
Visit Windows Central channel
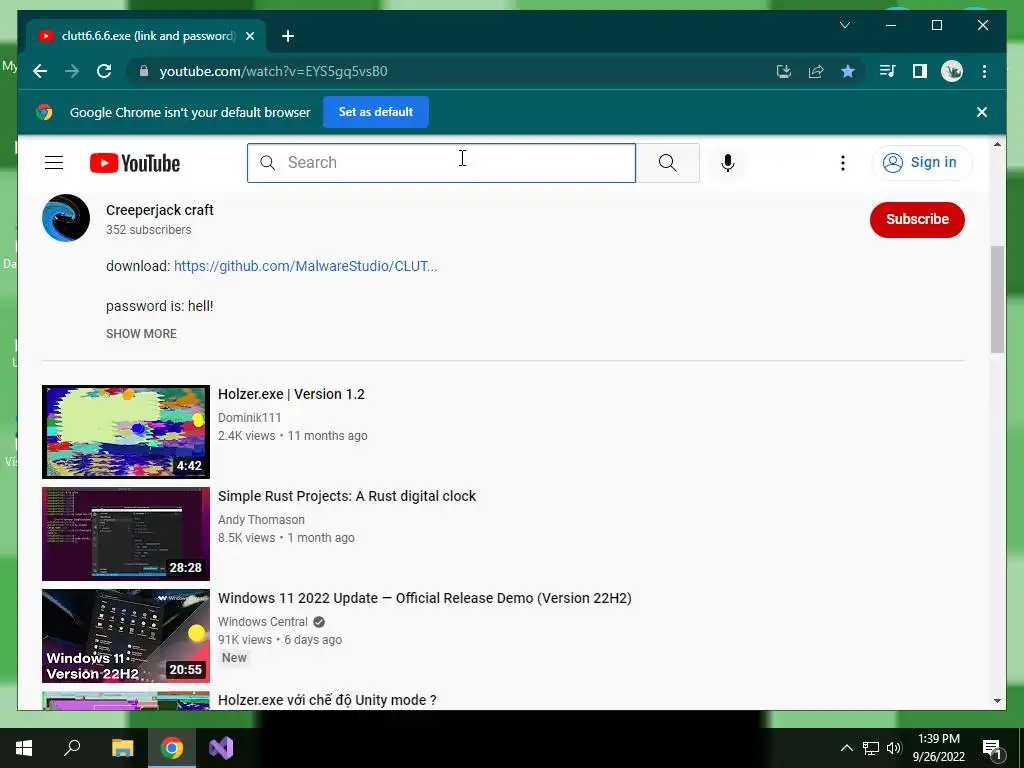[x=263, y=622]
